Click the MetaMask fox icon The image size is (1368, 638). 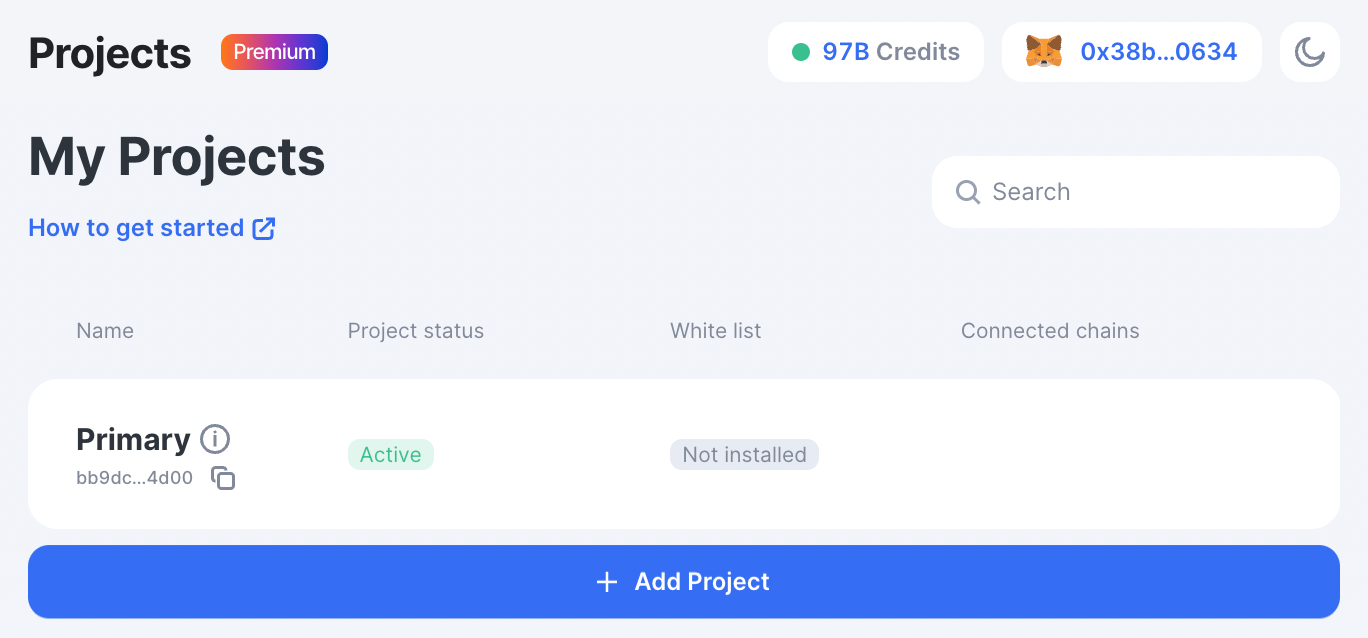pos(1044,52)
